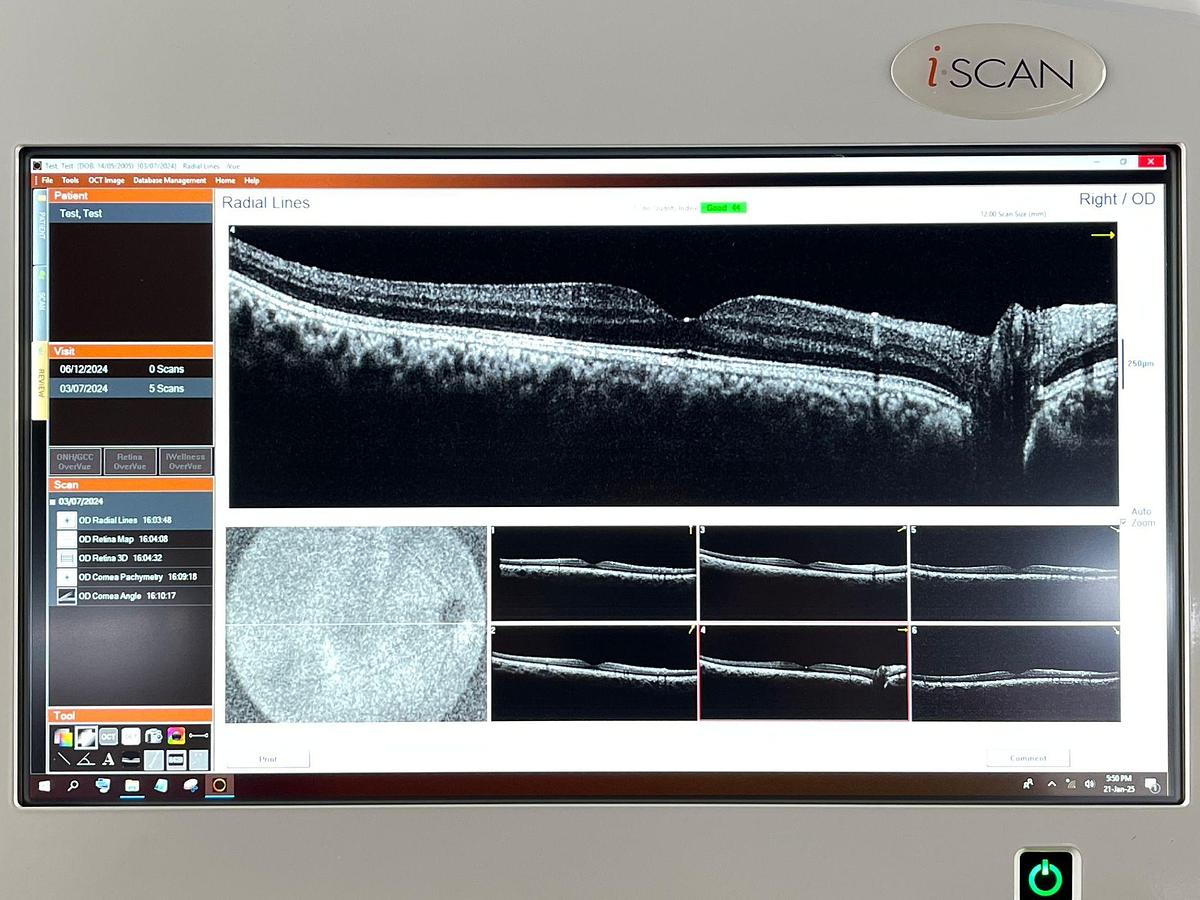Click the rainbow colored eye icon
Viewport: 1200px width, 900px height.
(x=176, y=736)
